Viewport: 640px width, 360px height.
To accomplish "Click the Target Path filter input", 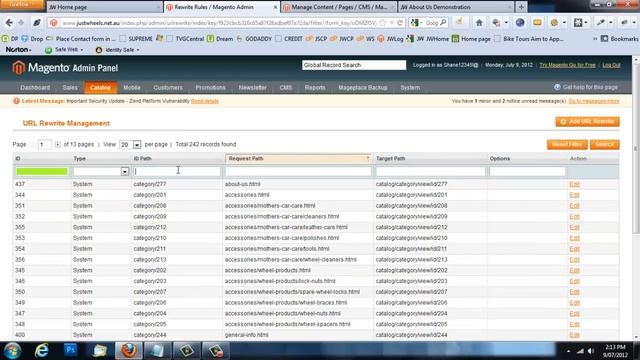I will [430, 172].
